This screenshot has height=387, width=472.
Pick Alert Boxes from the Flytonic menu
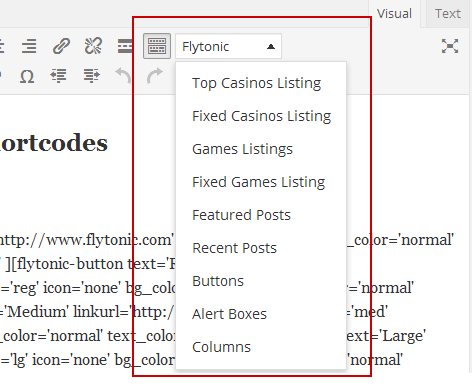tap(261, 314)
